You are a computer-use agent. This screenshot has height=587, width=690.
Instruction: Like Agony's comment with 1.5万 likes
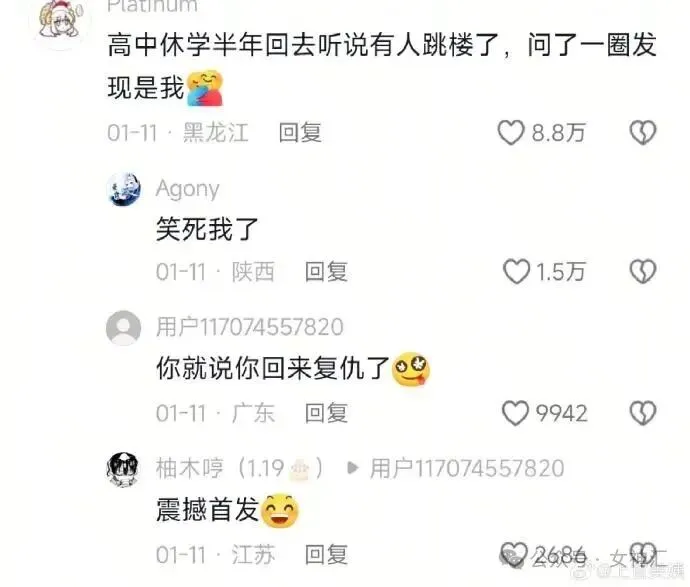point(516,271)
